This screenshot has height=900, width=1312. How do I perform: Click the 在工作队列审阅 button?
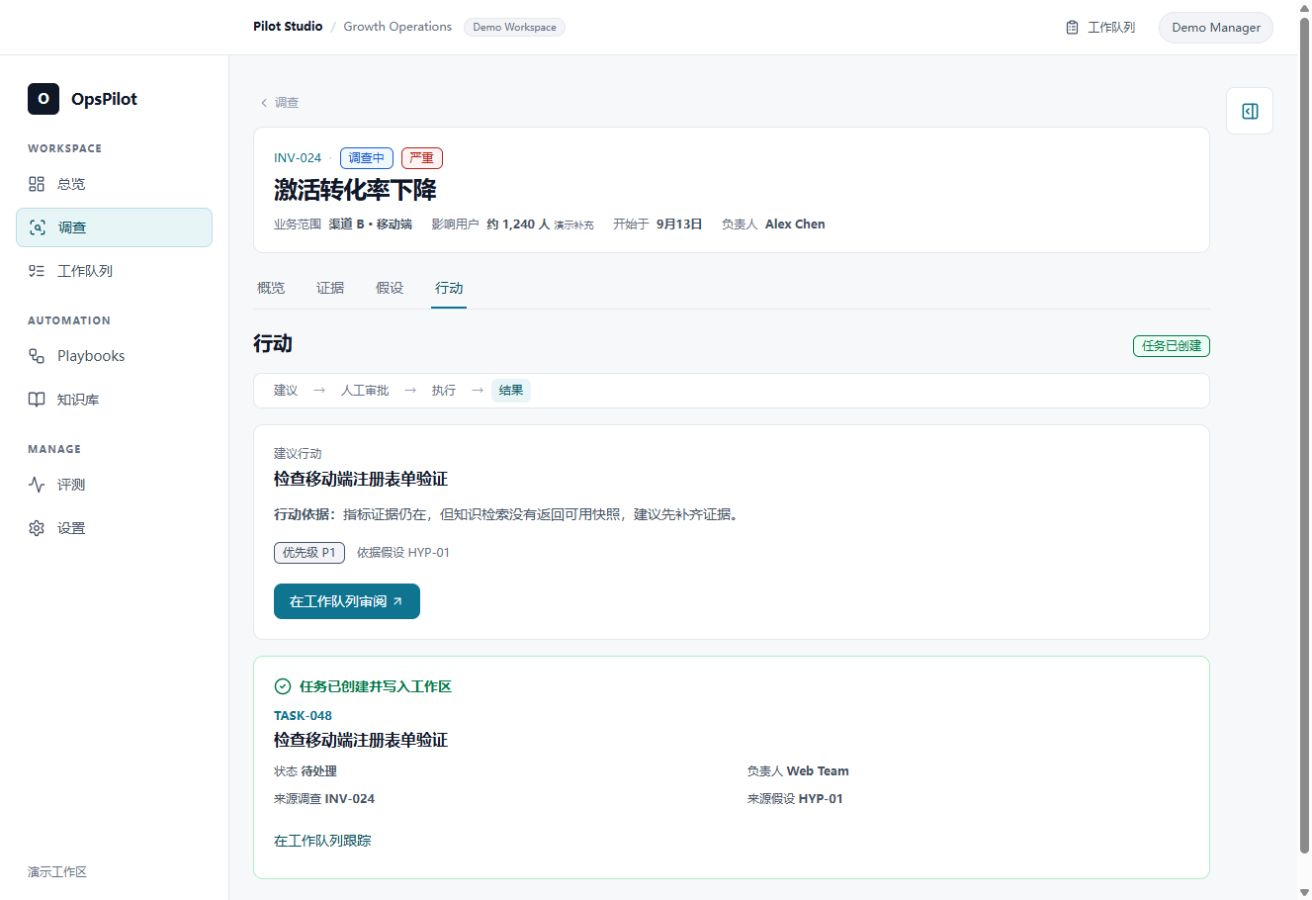pos(347,601)
